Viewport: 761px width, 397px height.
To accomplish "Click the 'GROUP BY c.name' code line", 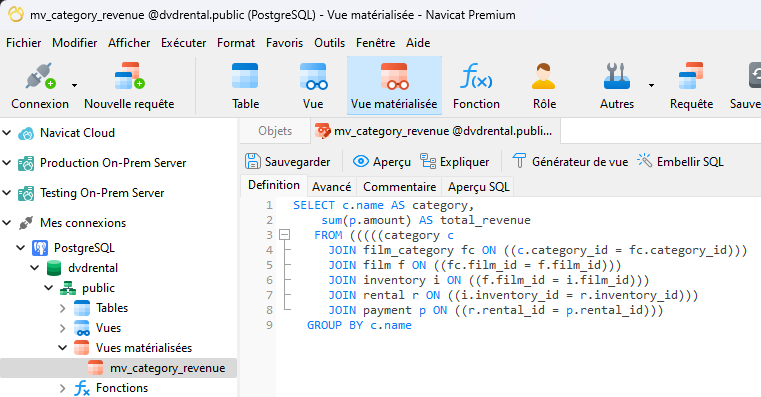I will [359, 325].
